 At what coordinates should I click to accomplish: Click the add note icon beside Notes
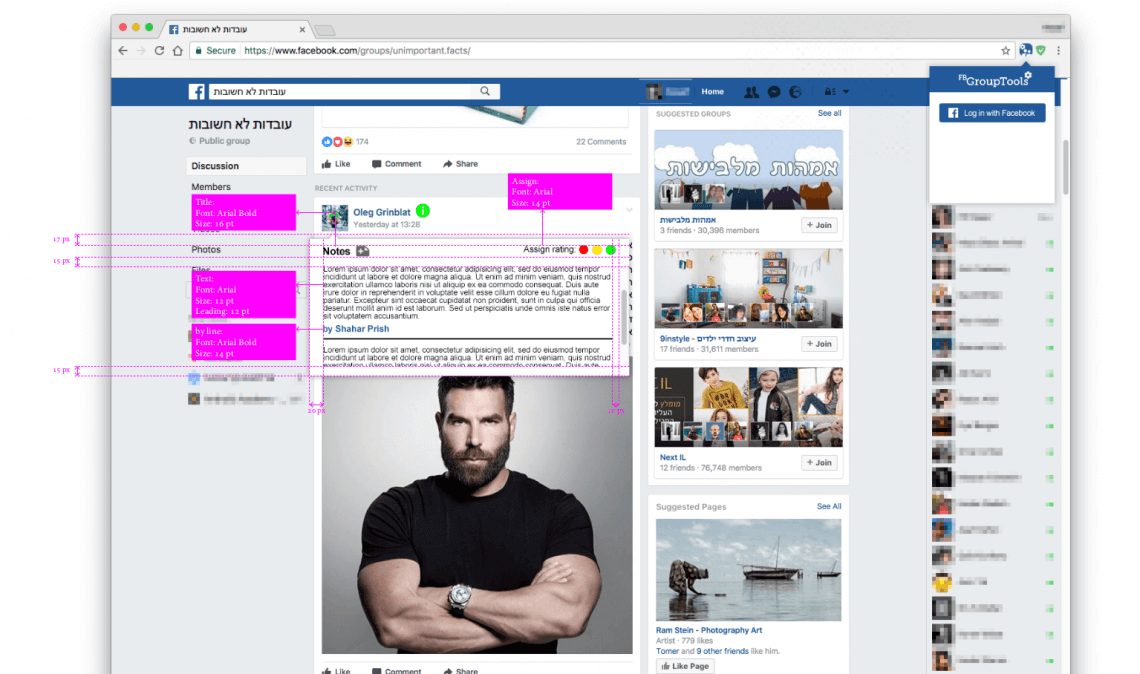[363, 251]
